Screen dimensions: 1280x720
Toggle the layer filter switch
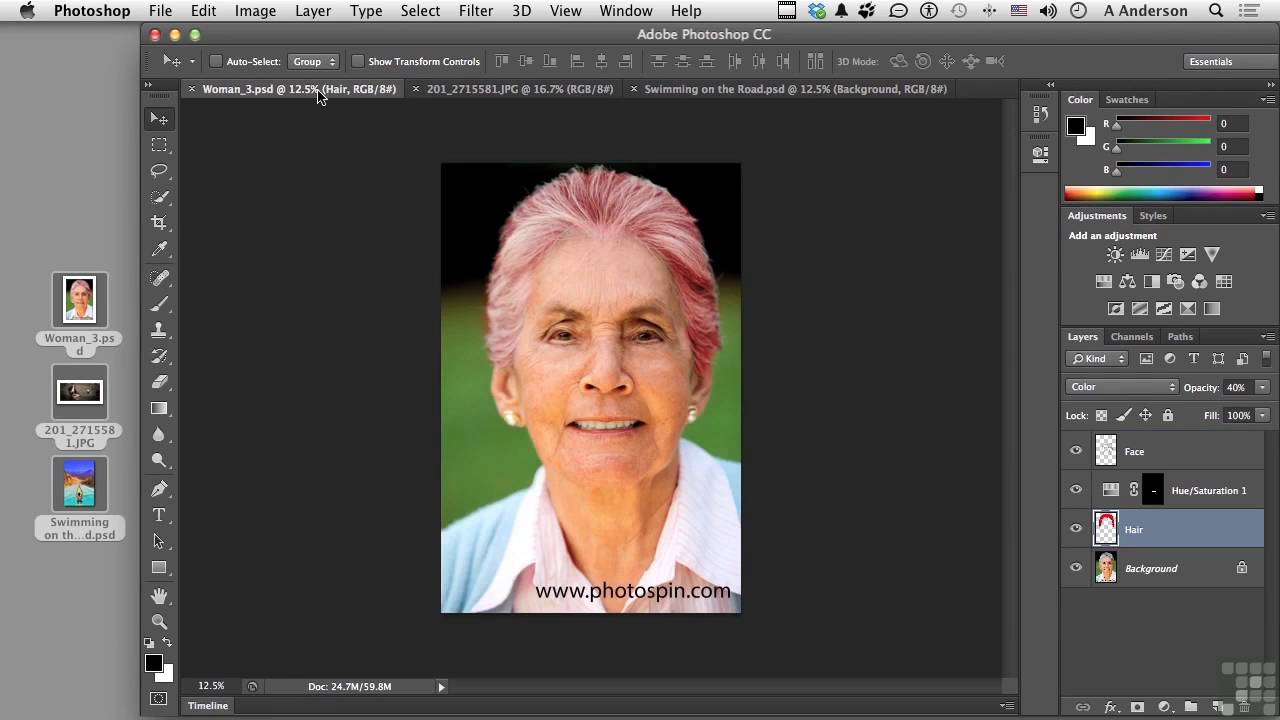pos(1266,358)
